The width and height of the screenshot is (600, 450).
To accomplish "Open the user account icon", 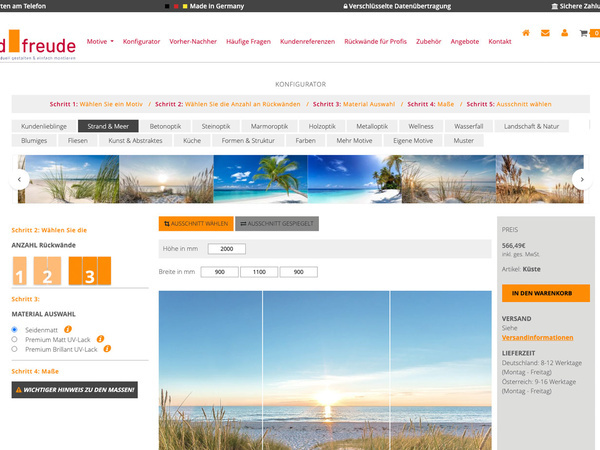I will pos(564,33).
